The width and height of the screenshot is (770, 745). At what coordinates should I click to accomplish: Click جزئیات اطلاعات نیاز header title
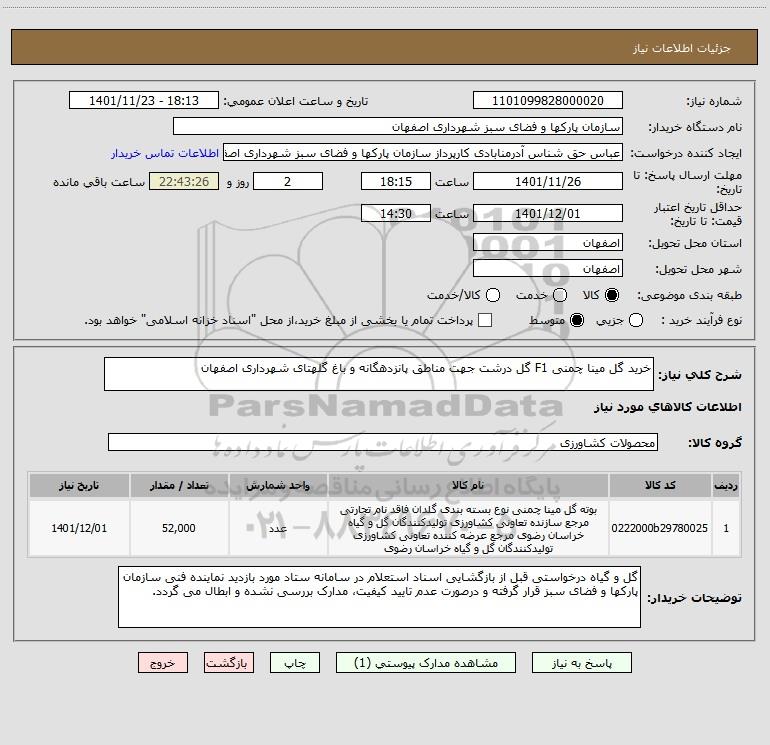(x=681, y=48)
